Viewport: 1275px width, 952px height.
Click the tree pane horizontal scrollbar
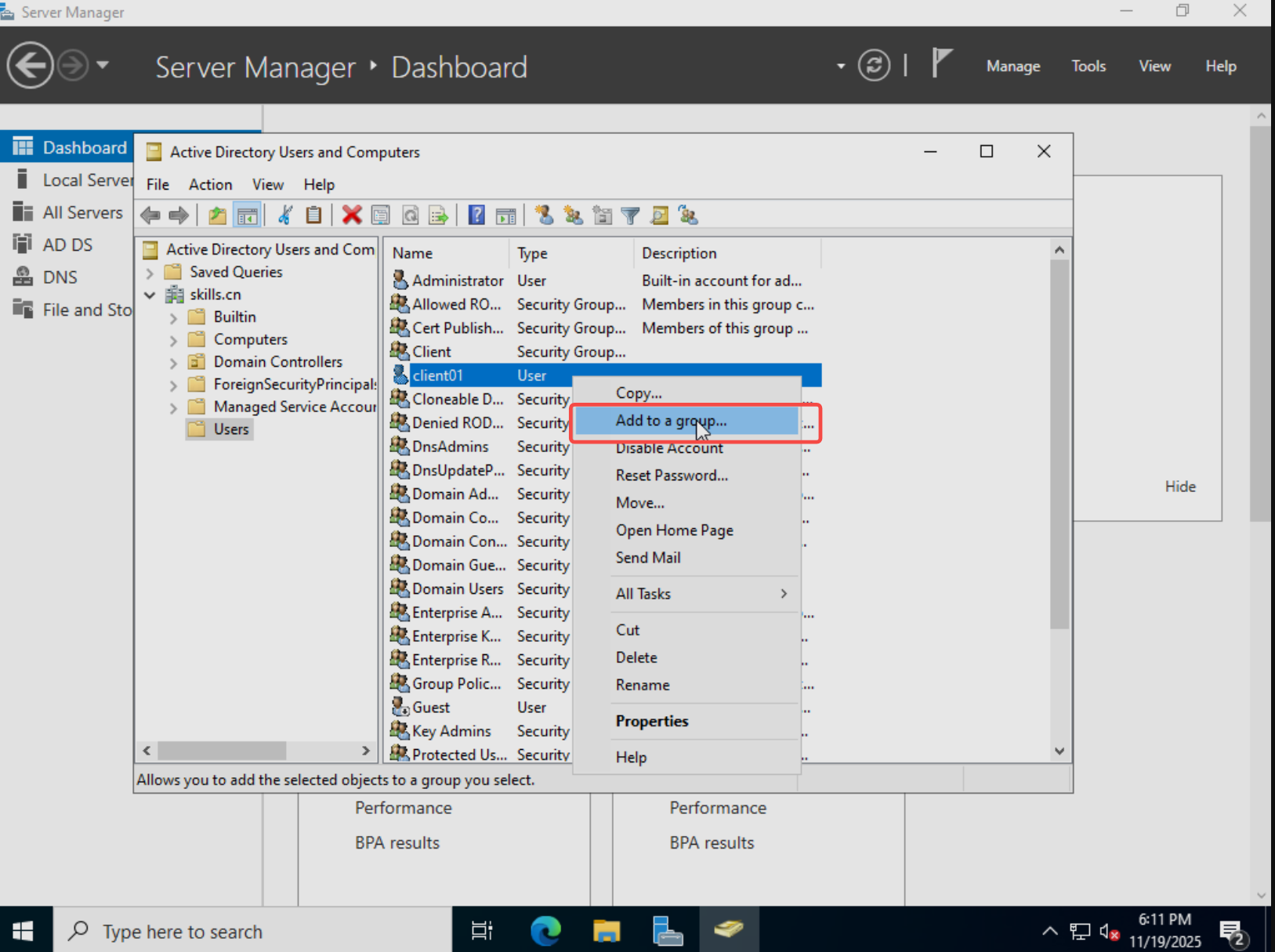[x=222, y=751]
